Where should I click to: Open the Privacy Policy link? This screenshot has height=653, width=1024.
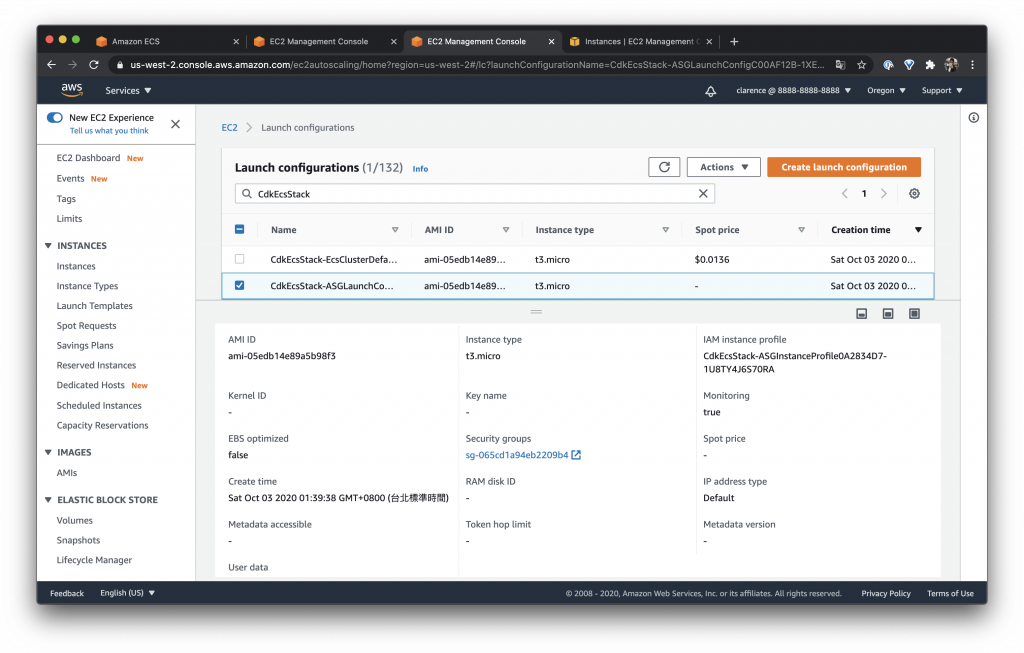click(x=886, y=594)
